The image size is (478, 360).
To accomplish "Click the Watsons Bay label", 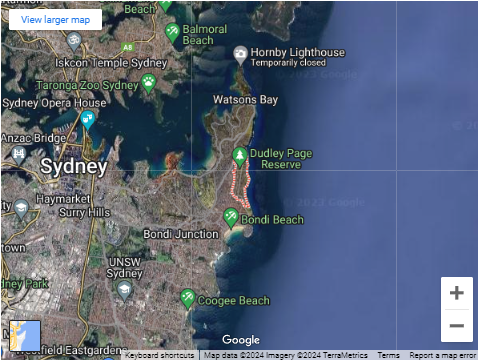I will pyautogui.click(x=245, y=100).
